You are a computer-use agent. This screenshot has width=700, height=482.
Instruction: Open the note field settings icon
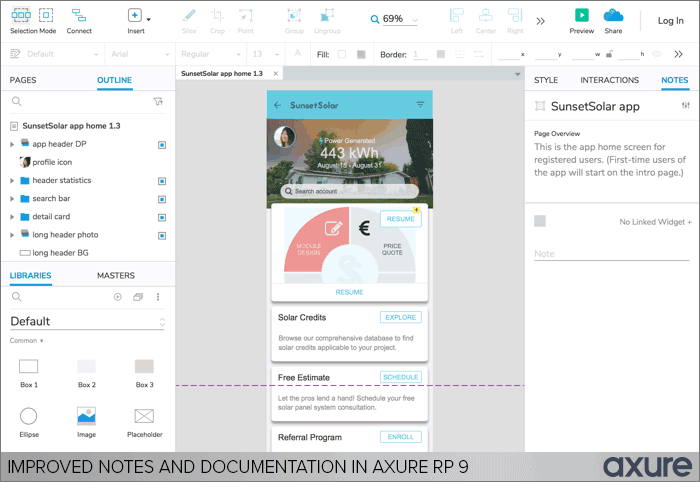pyautogui.click(x=686, y=105)
